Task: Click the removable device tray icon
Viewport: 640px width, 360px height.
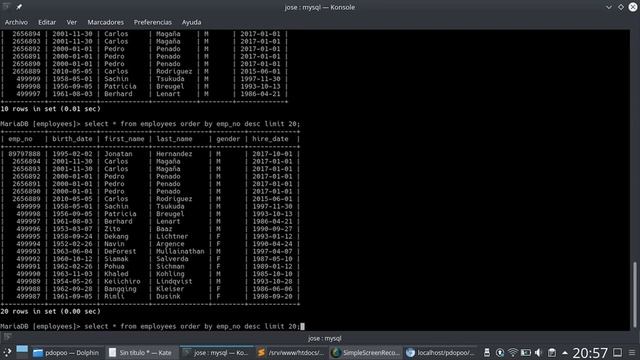Action: (487, 353)
